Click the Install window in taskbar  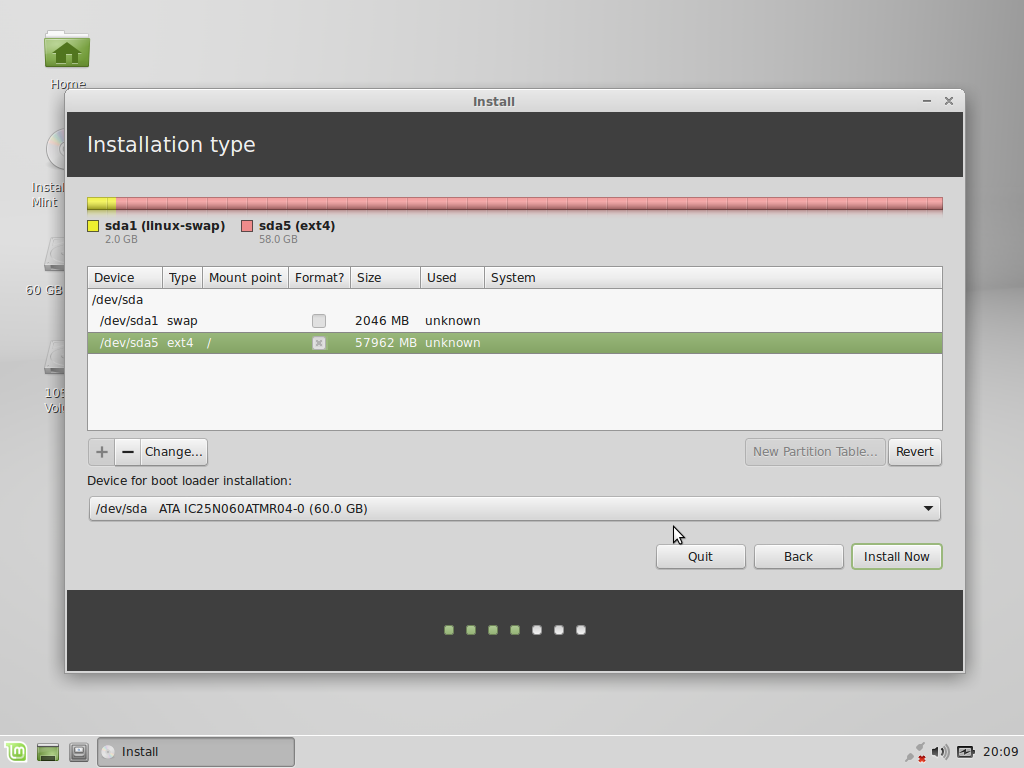(196, 752)
